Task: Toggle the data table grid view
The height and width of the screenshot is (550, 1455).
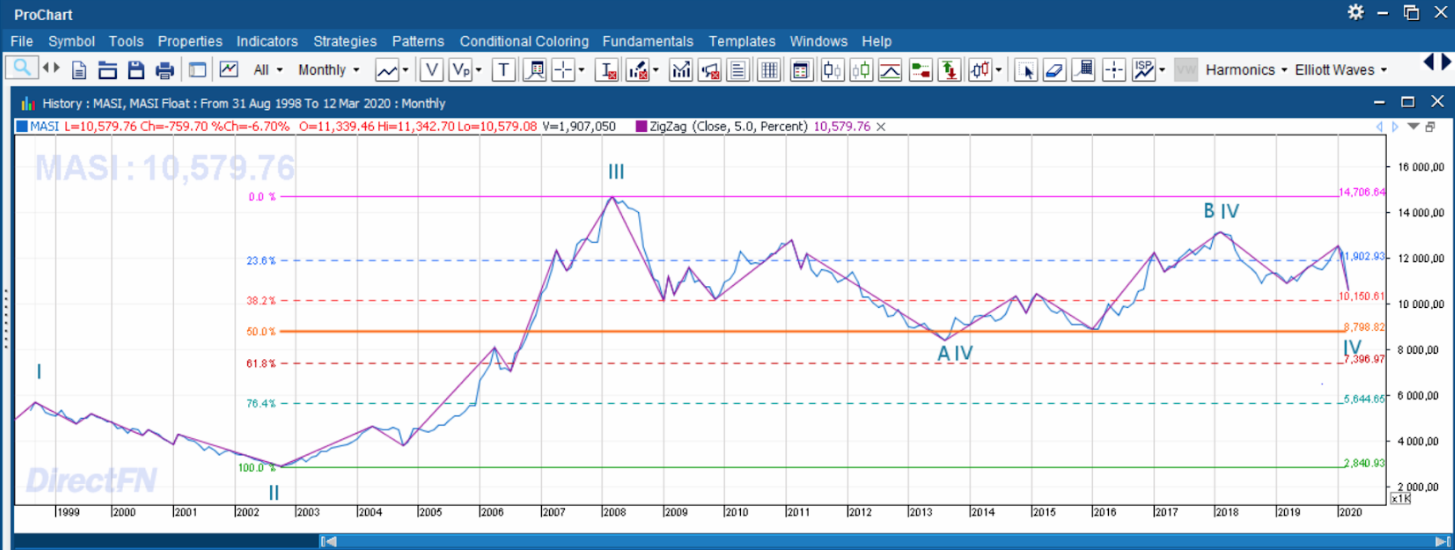Action: coord(769,70)
